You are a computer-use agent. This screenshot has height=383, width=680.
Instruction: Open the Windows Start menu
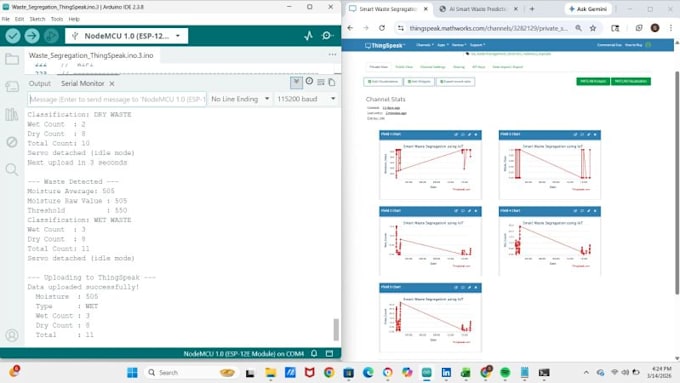[132, 372]
